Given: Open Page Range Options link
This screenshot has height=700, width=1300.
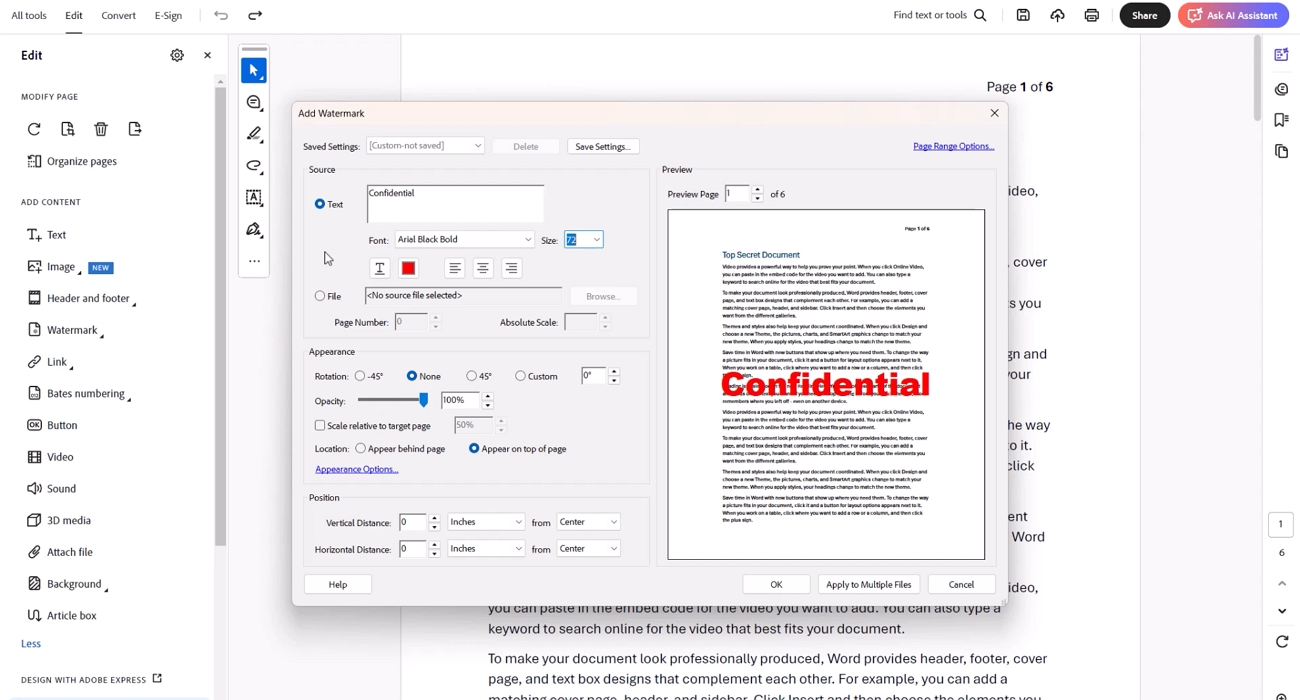Looking at the screenshot, I should point(953,146).
